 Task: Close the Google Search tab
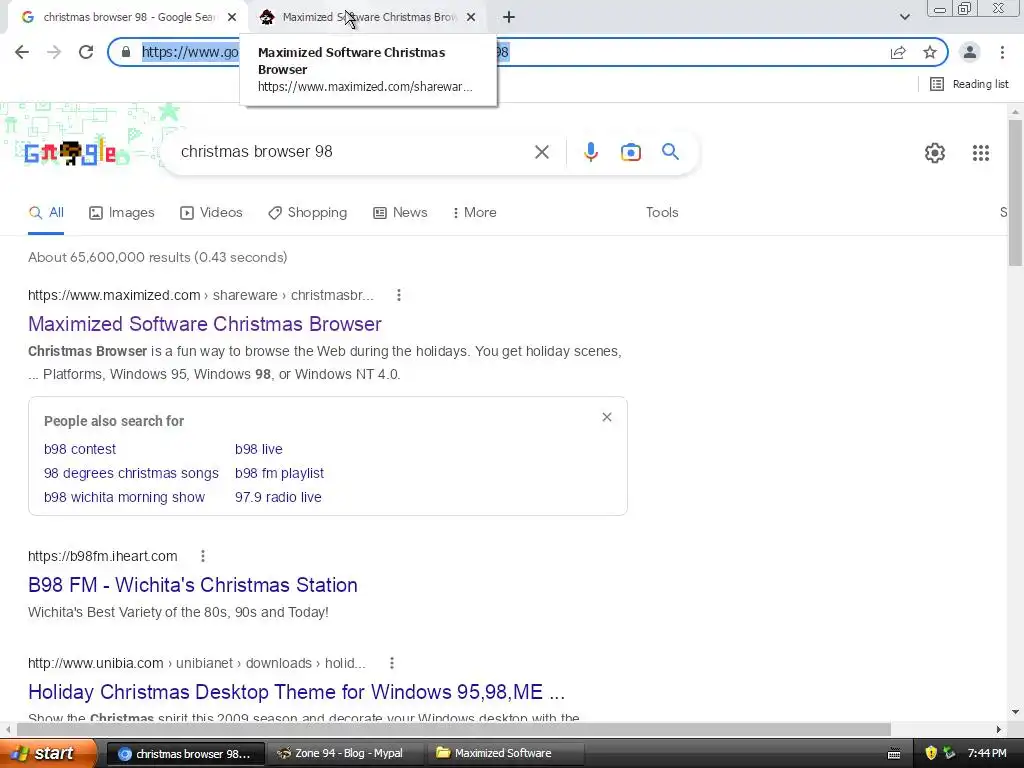point(232,17)
